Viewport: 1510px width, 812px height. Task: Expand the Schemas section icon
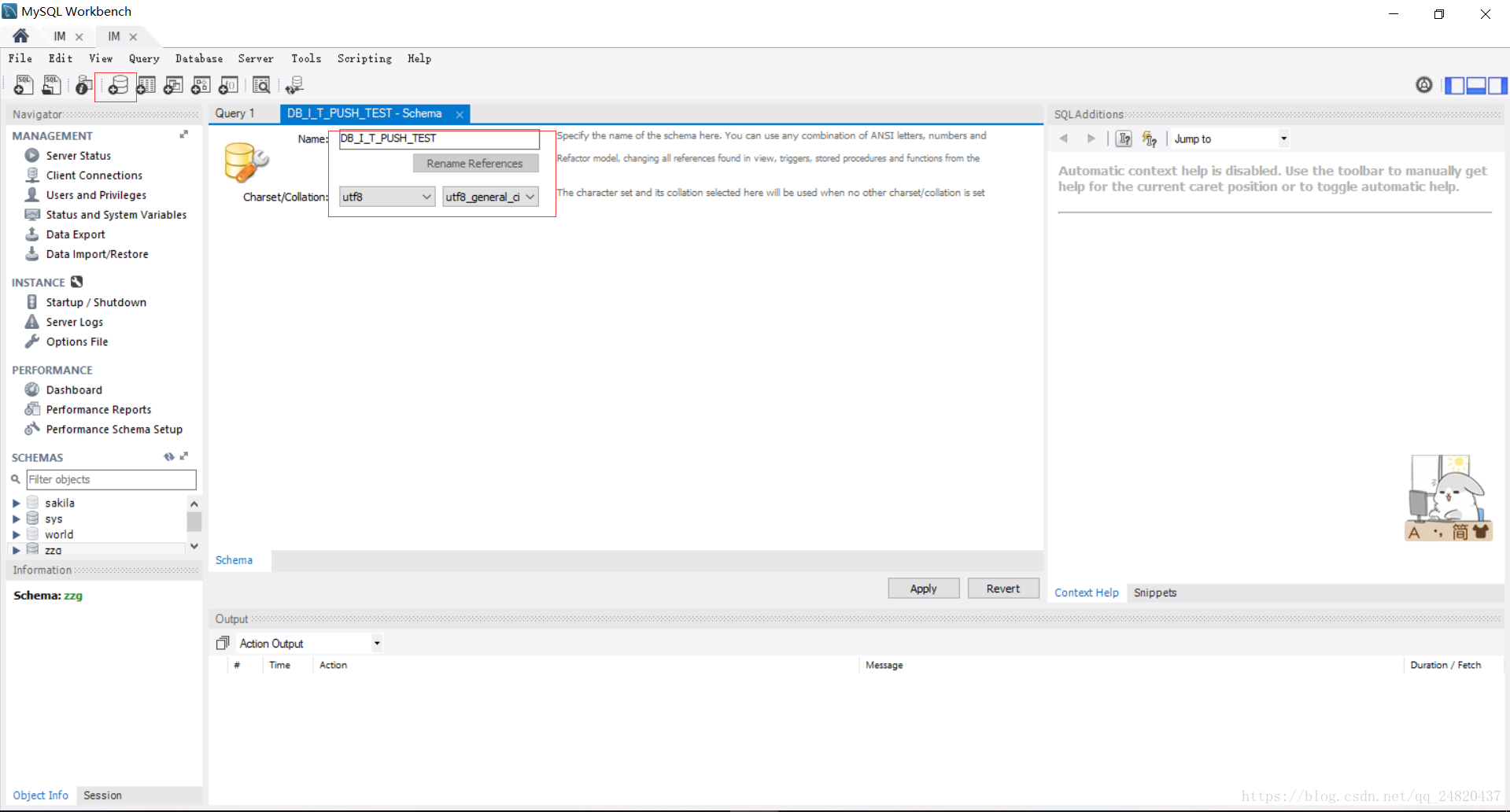click(x=184, y=456)
